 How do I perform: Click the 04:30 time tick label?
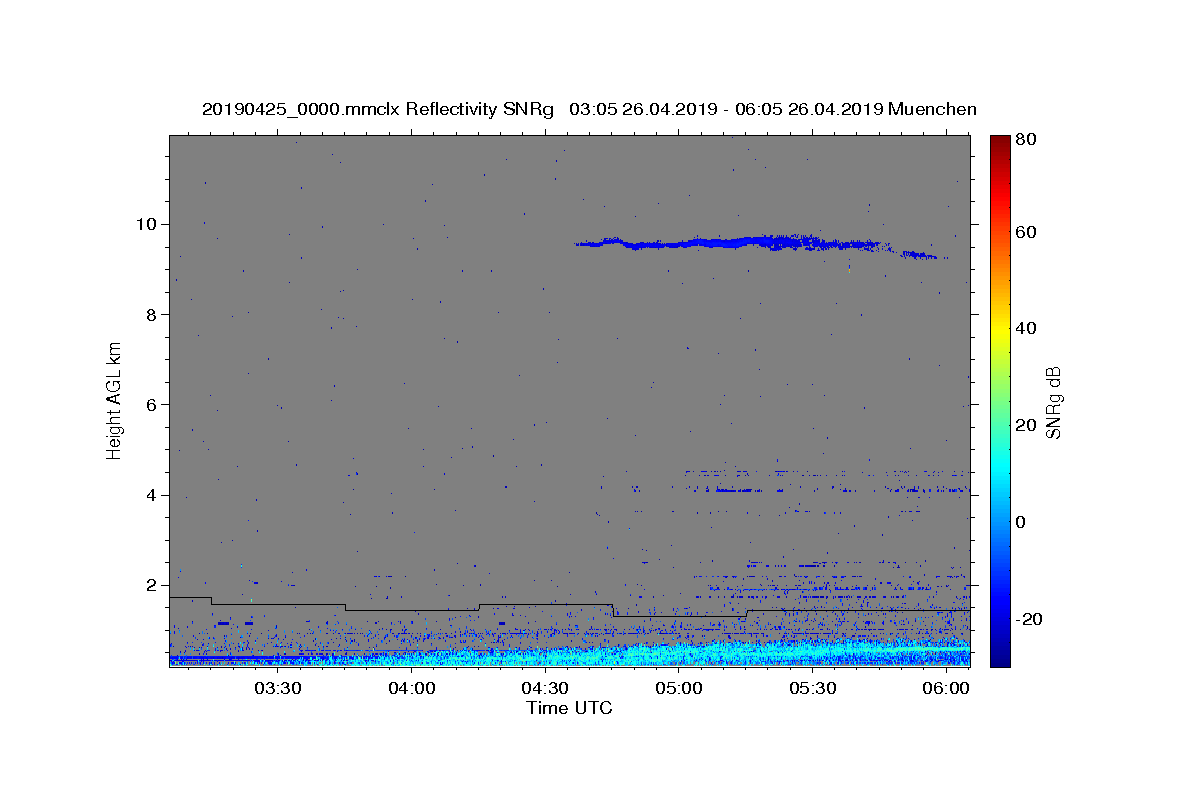coord(545,688)
